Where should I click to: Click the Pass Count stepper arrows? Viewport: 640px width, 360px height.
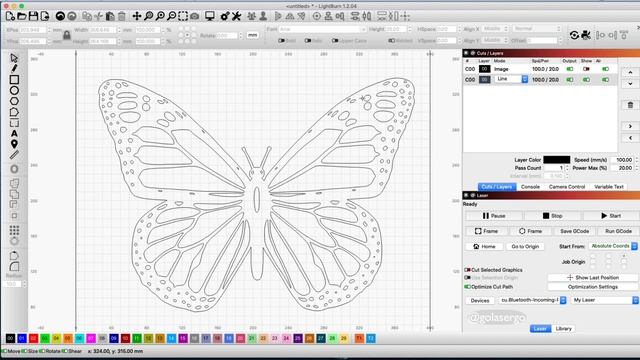(567, 168)
